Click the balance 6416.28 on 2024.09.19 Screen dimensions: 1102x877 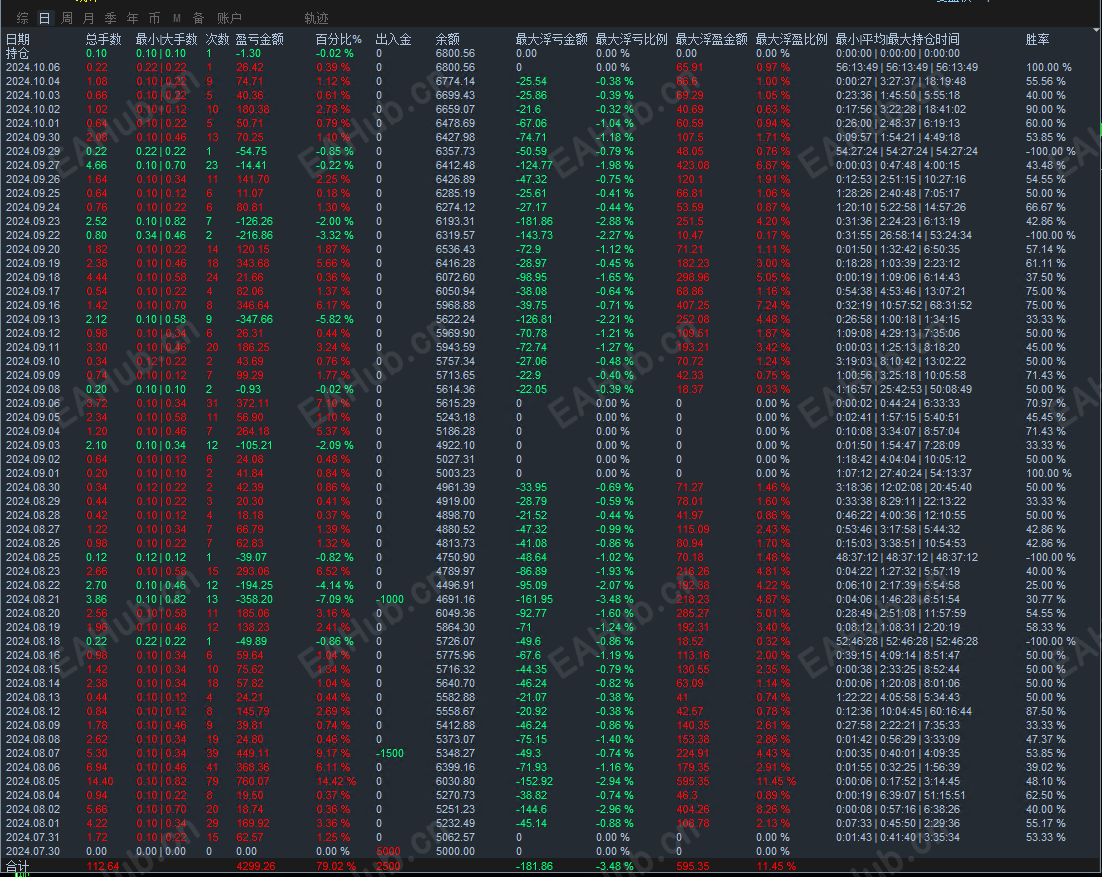(455, 264)
